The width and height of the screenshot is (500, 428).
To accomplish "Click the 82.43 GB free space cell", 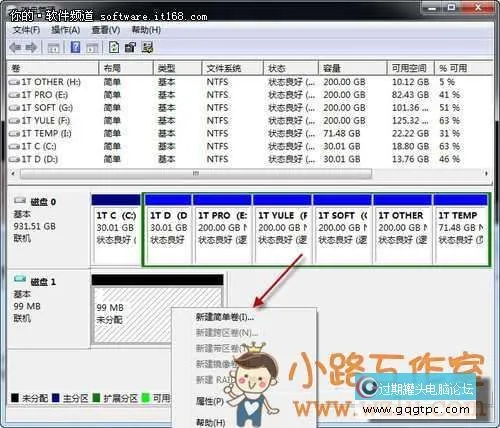I will click(x=410, y=95).
